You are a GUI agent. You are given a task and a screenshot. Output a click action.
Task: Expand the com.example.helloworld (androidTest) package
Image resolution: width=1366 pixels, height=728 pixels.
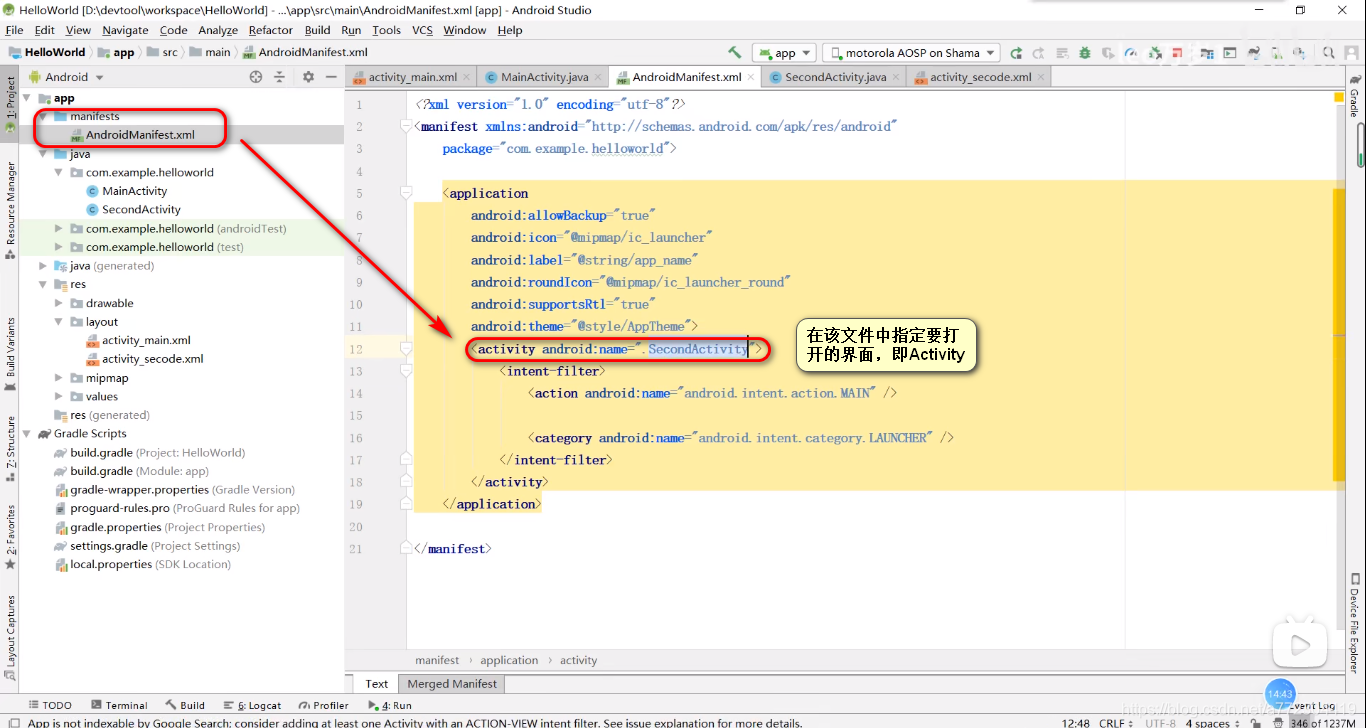coord(59,228)
